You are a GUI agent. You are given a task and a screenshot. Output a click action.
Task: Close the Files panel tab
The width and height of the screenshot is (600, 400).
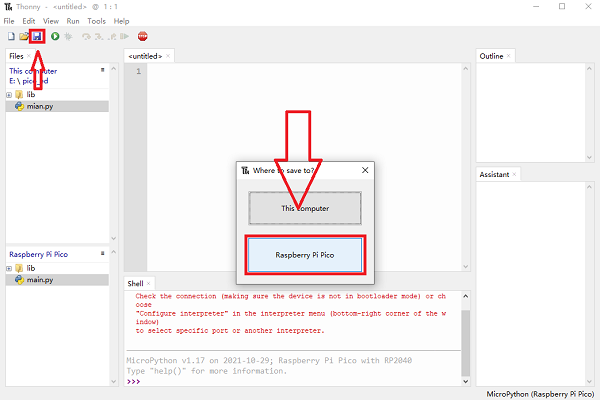tap(29, 56)
